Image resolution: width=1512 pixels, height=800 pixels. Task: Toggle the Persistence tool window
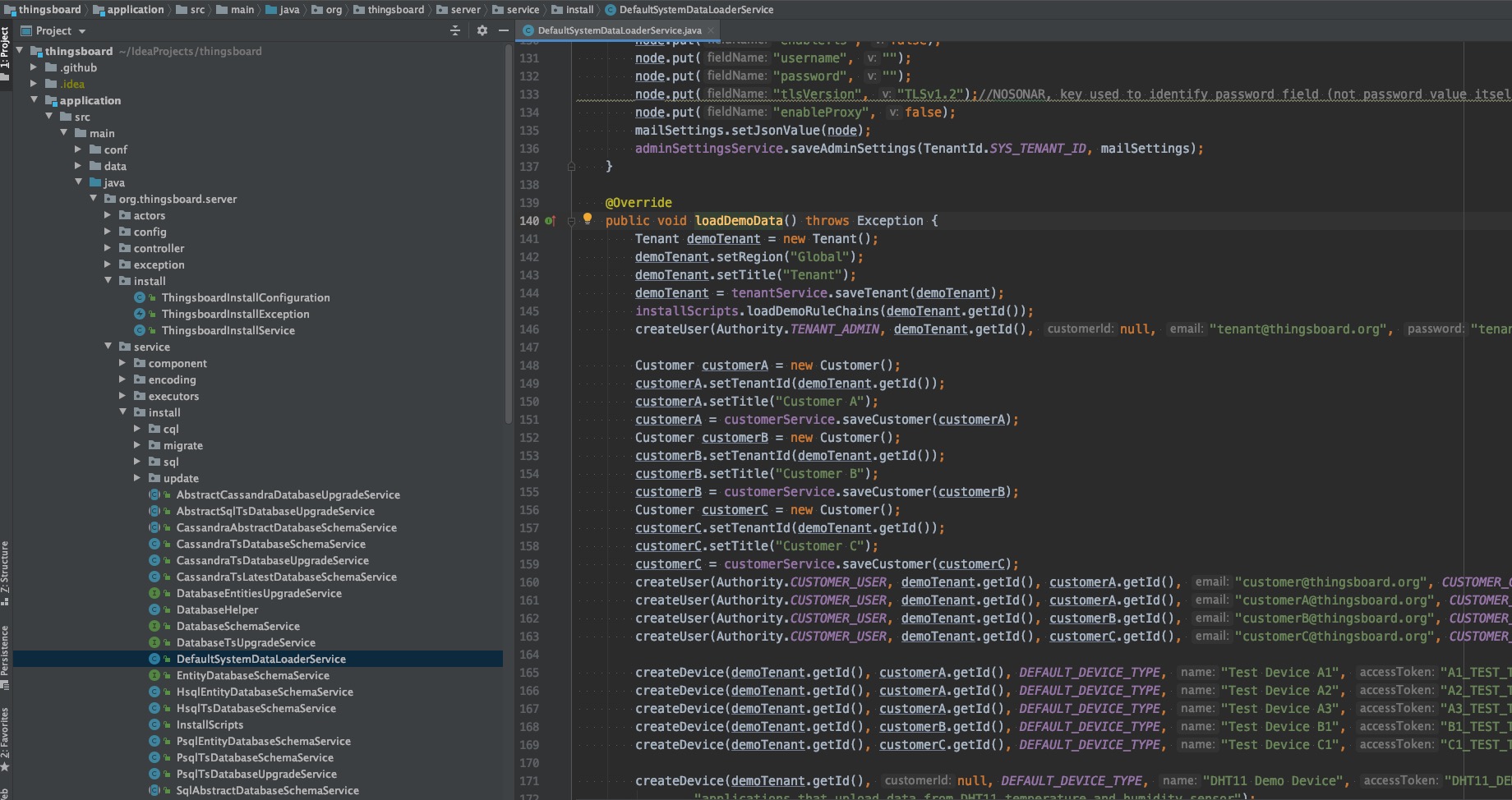tap(5, 655)
